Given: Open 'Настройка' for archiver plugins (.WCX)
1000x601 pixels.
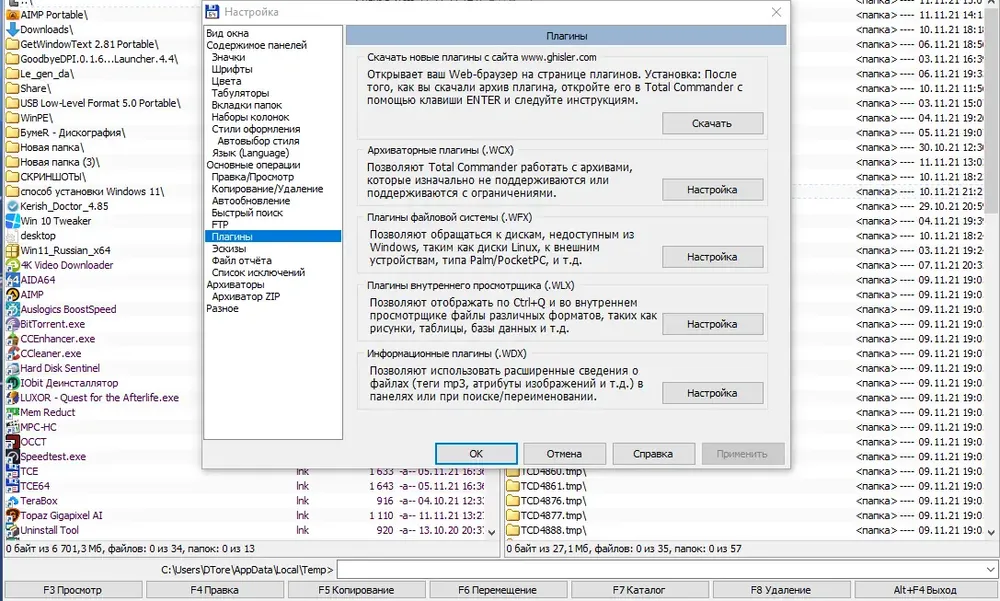Looking at the screenshot, I should [712, 190].
